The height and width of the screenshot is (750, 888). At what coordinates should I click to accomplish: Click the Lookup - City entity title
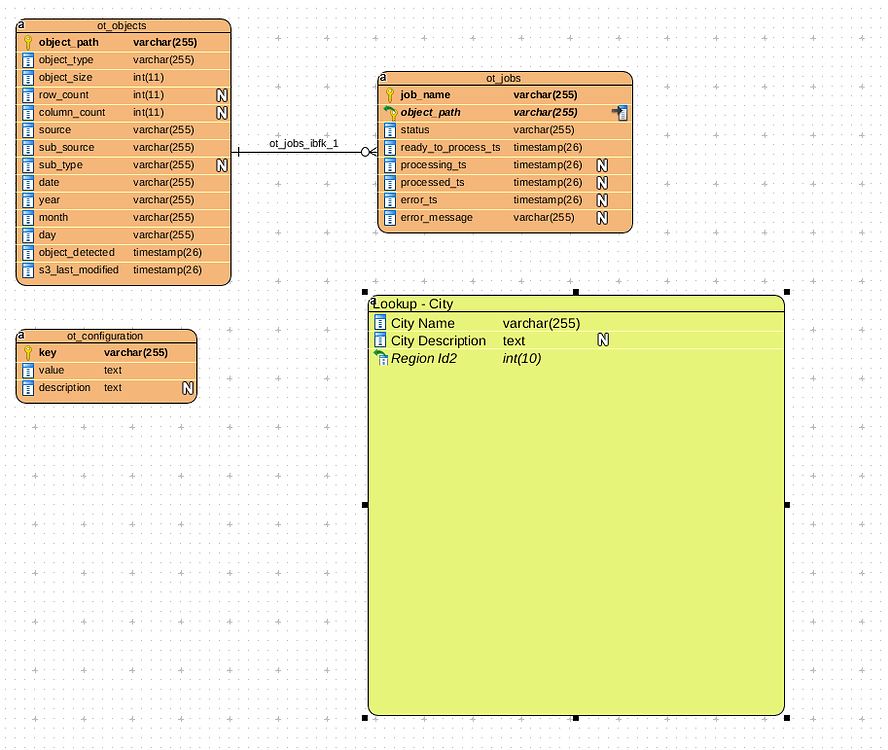413,304
